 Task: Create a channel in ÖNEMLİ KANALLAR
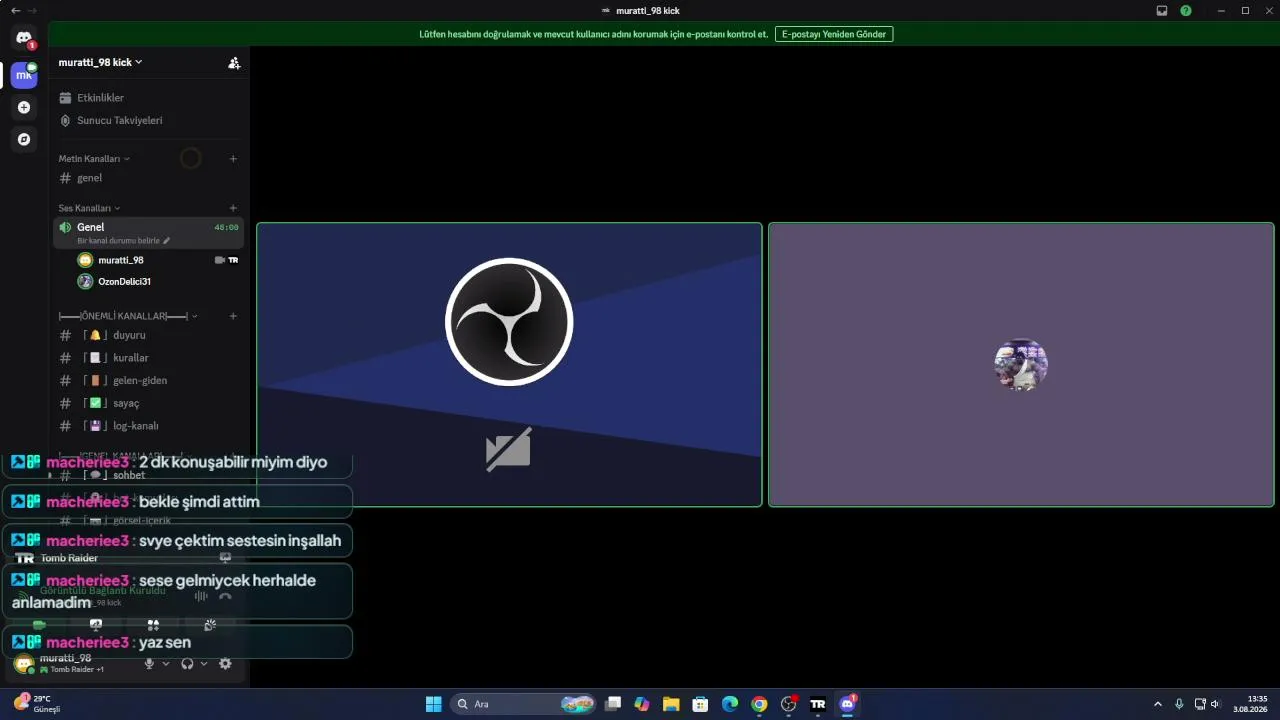pyautogui.click(x=233, y=316)
